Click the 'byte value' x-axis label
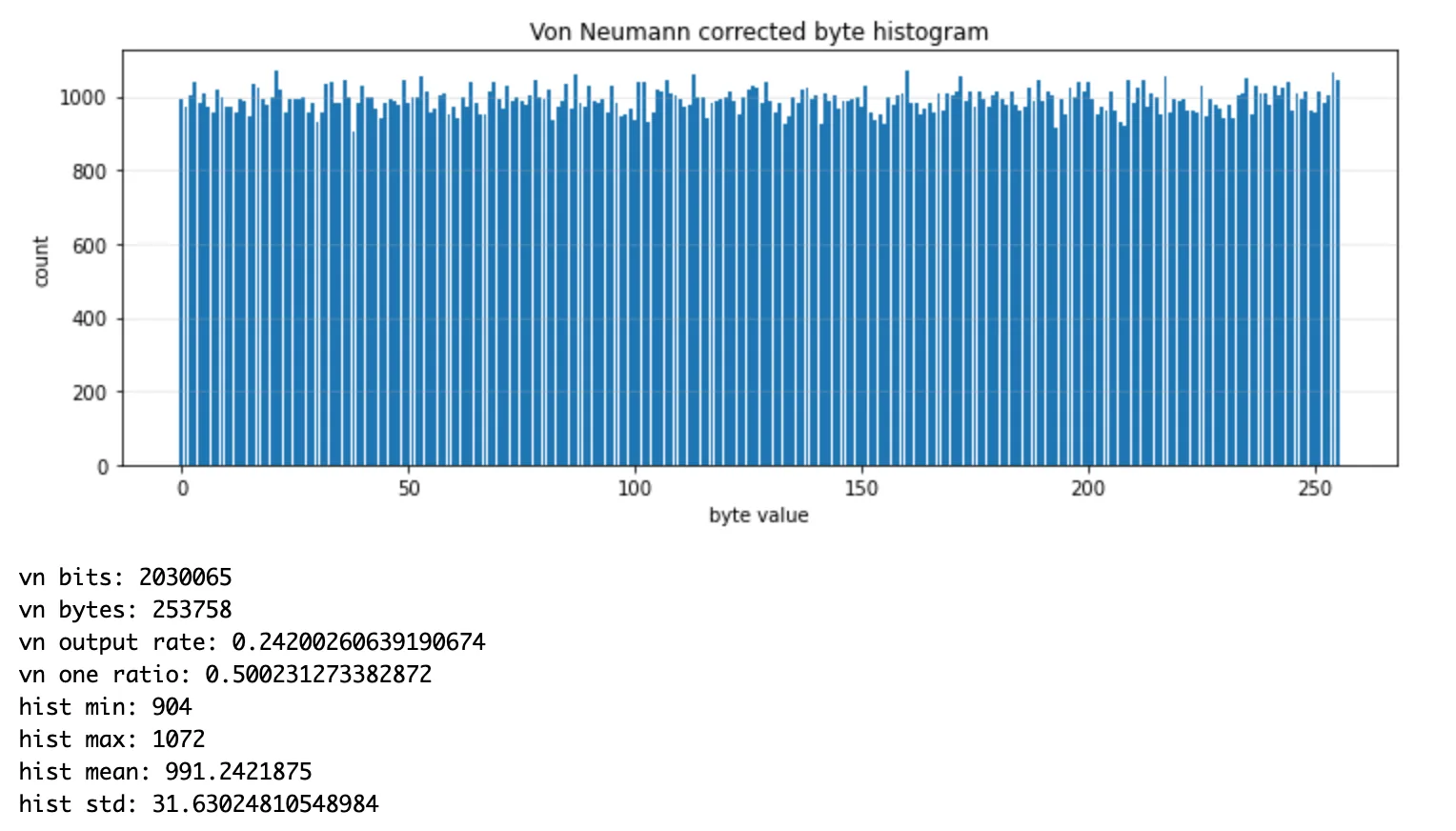 (758, 516)
